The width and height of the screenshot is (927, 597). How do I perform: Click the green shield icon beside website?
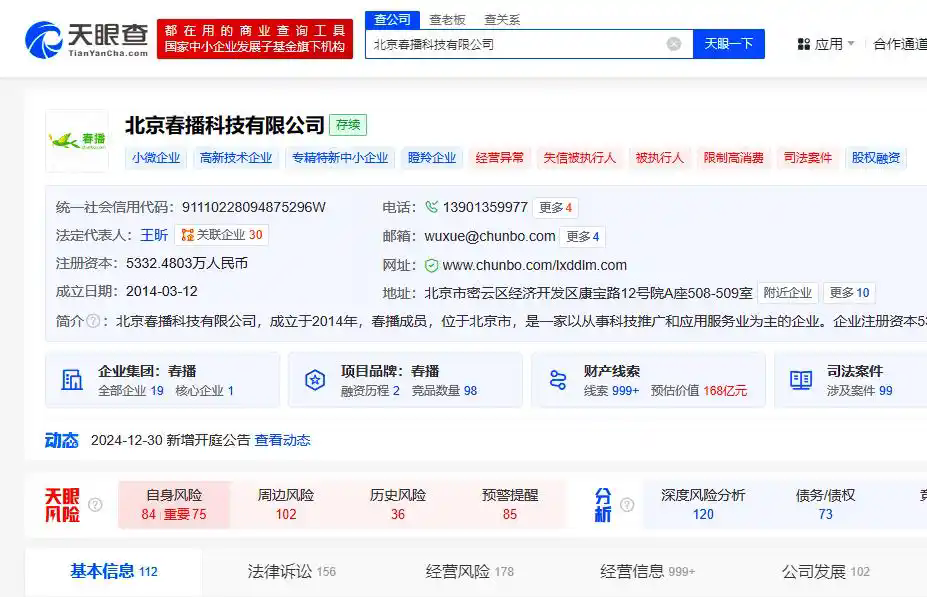click(x=432, y=265)
